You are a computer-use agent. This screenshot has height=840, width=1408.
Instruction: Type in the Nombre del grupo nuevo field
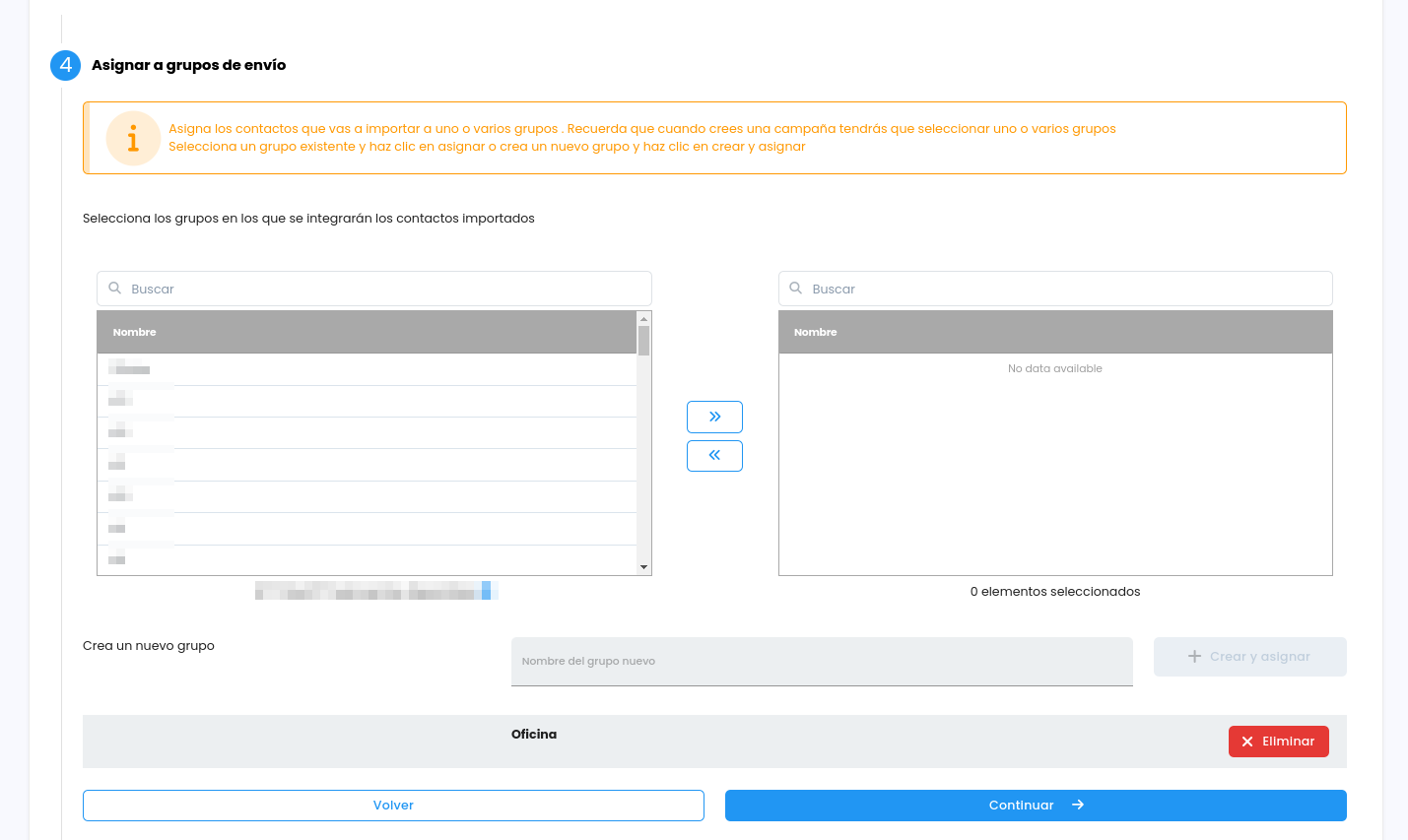(x=821, y=661)
